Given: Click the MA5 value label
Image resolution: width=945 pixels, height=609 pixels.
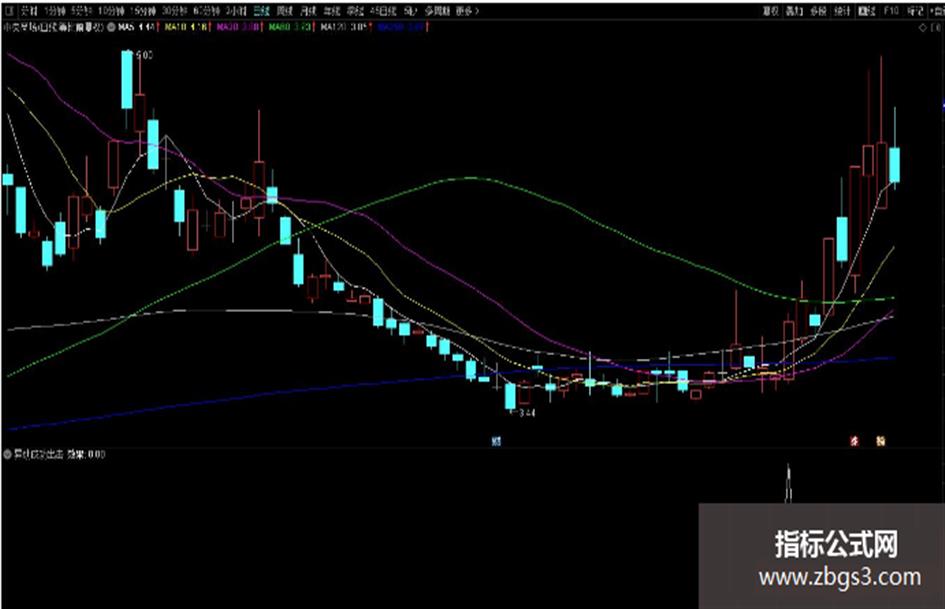Looking at the screenshot, I should click(138, 27).
